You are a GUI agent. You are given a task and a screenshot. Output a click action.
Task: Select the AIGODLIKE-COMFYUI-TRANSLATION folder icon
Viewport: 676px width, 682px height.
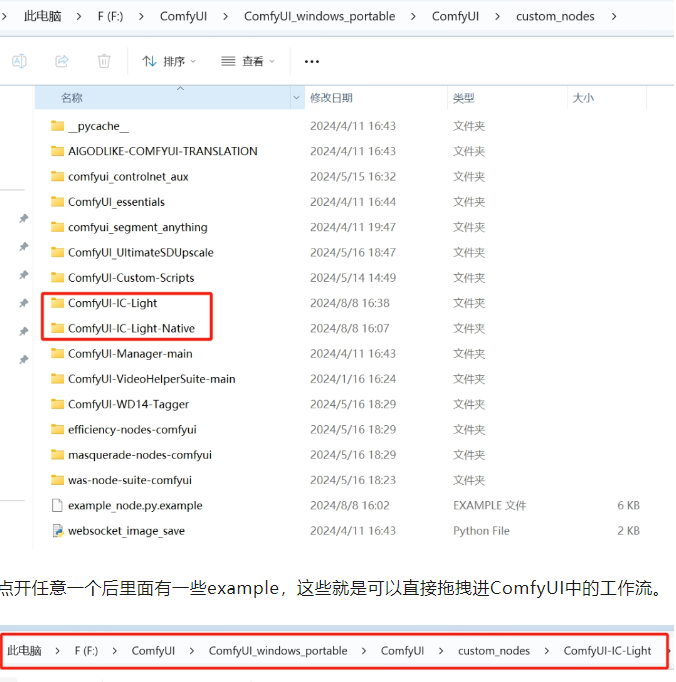[57, 151]
